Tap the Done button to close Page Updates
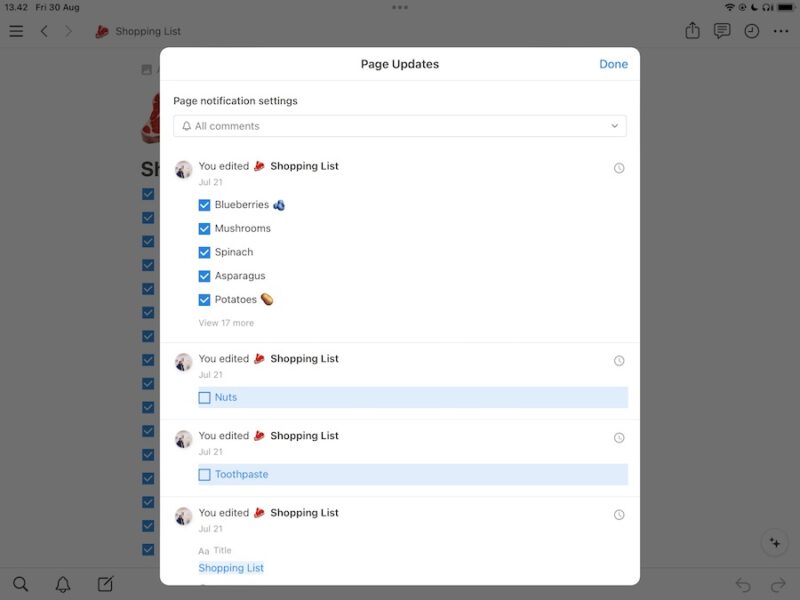Screen dimensions: 800x600 (x=613, y=64)
